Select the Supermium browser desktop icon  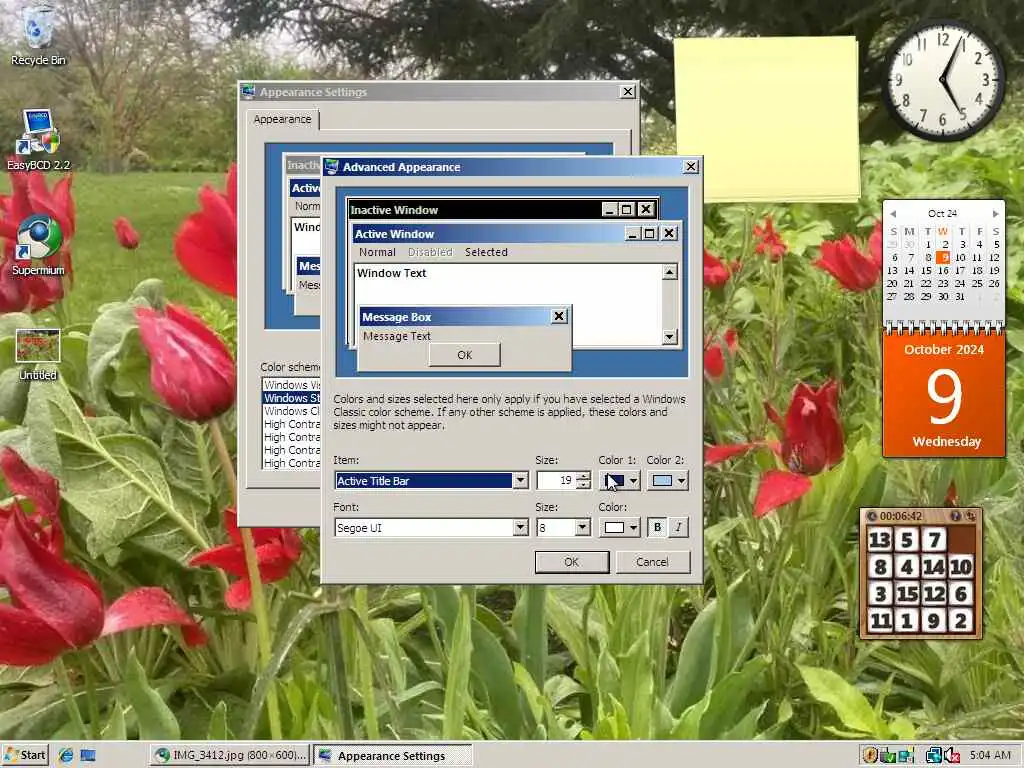point(39,246)
